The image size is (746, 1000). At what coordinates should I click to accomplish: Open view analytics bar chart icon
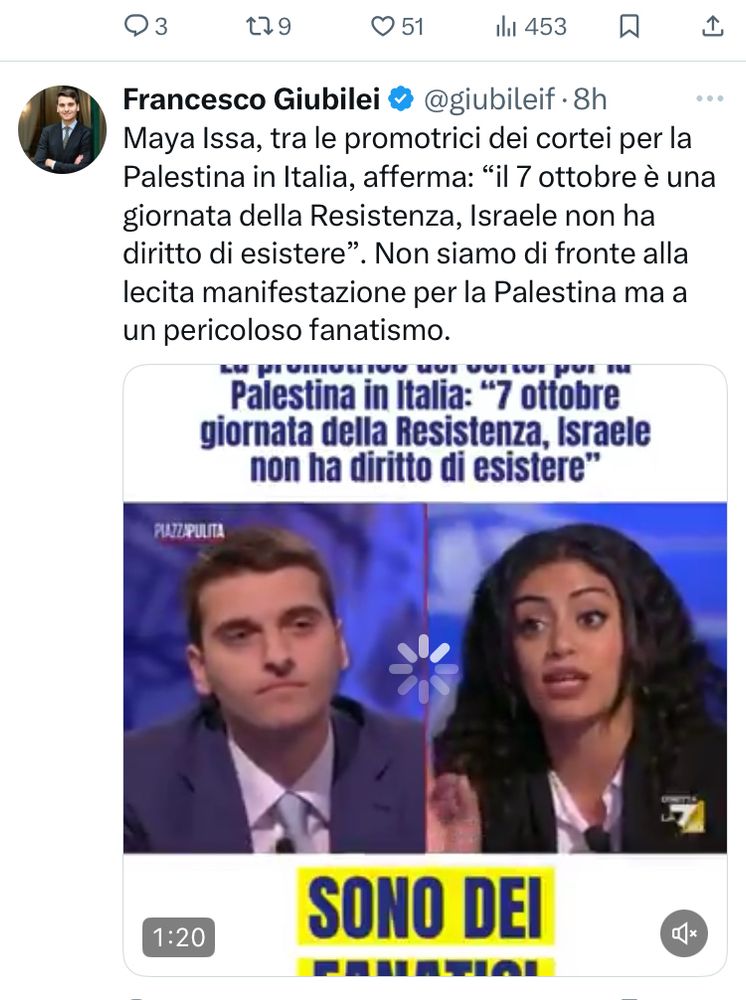(506, 26)
